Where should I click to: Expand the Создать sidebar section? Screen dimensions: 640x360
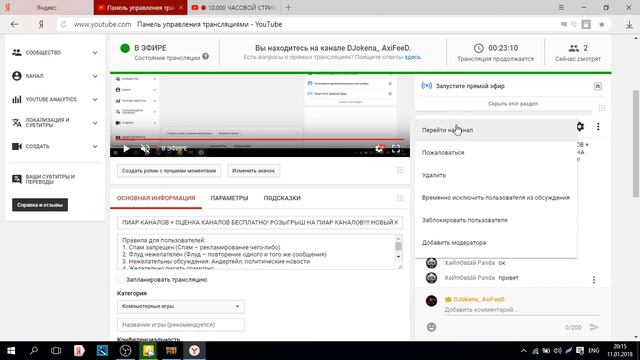95,147
